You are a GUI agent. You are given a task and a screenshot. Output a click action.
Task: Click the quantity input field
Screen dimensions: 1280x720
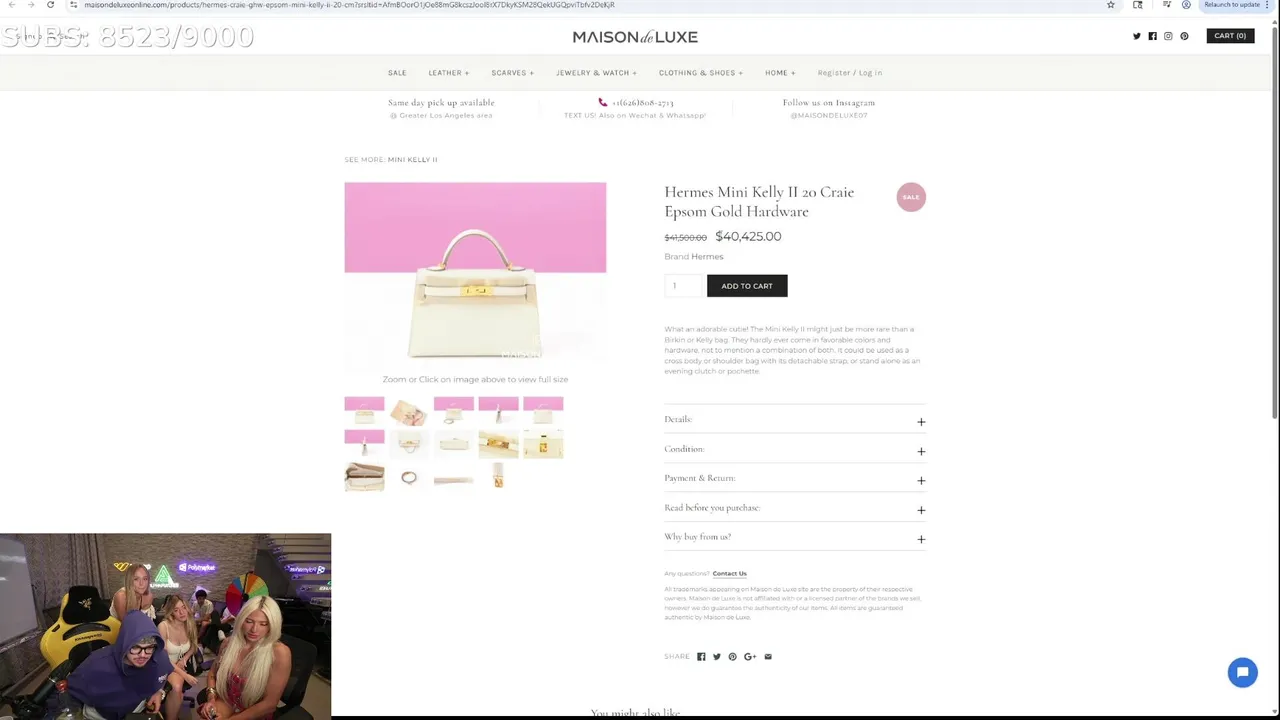[x=683, y=286]
